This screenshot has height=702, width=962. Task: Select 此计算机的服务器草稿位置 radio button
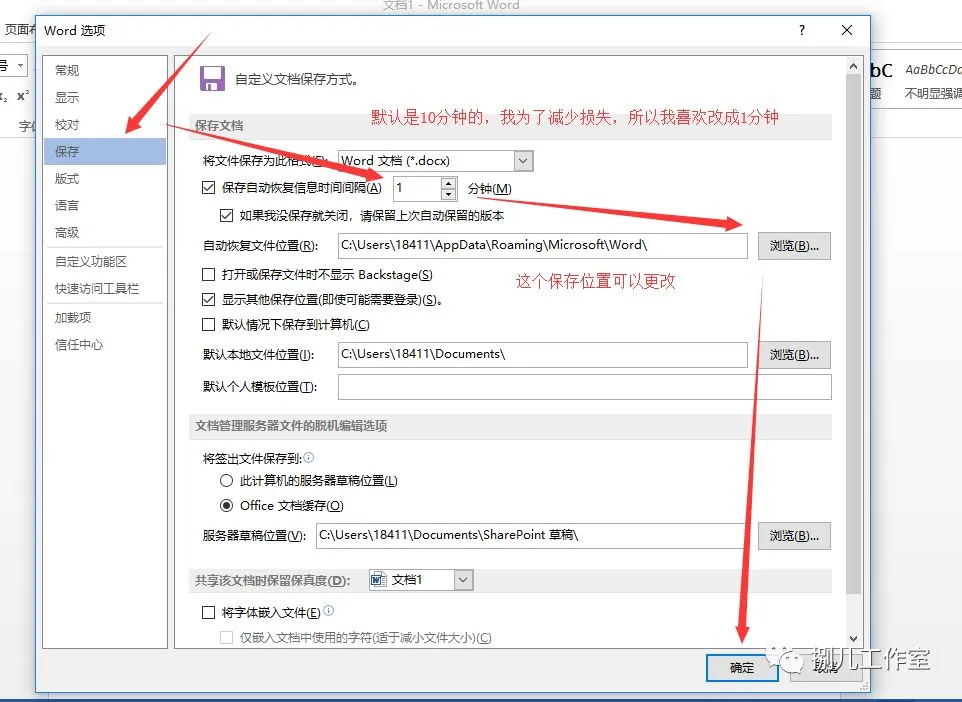(226, 480)
